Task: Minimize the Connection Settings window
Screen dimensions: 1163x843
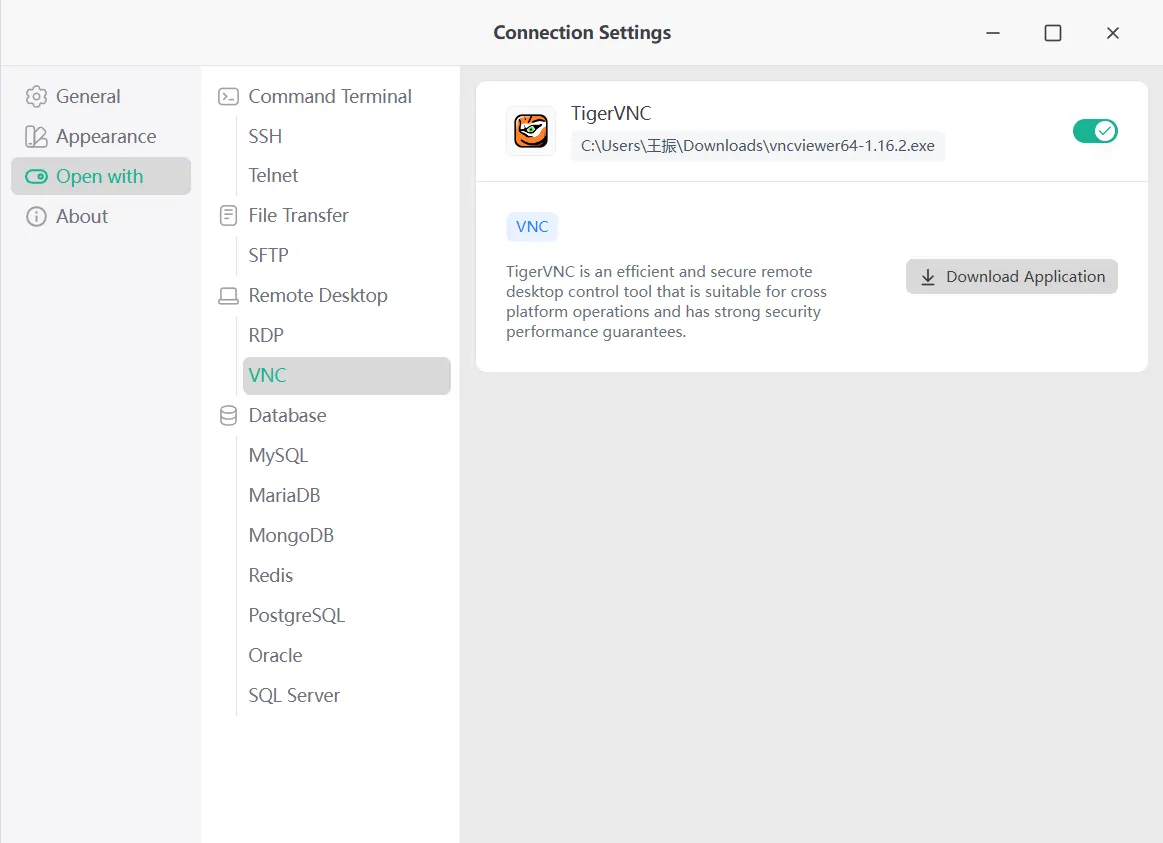Action: tap(993, 33)
